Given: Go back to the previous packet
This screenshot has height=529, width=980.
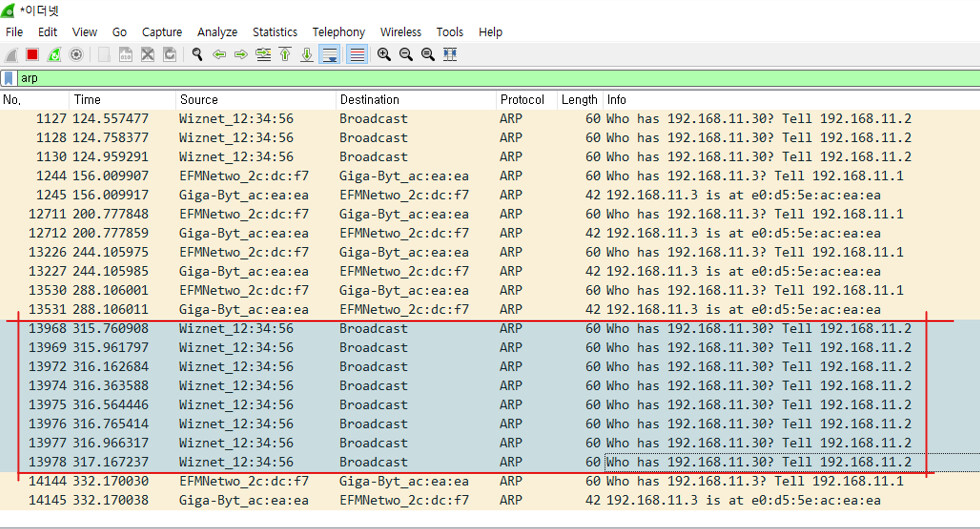Looking at the screenshot, I should (219, 55).
